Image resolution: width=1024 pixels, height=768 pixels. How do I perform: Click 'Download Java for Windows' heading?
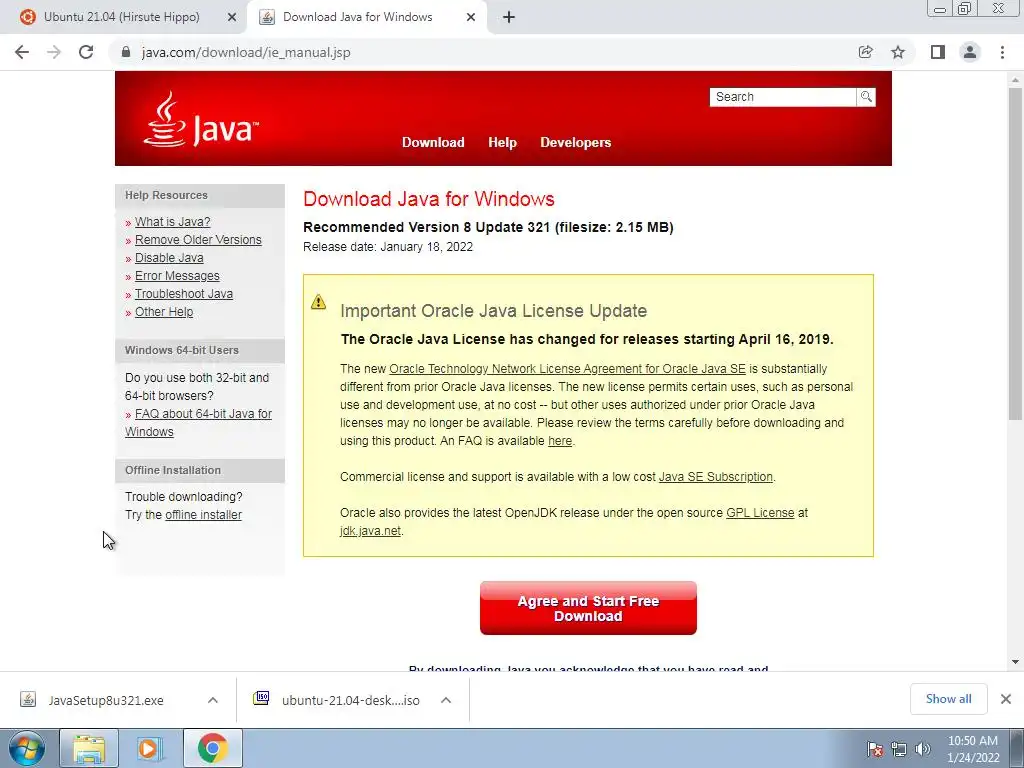(x=428, y=199)
